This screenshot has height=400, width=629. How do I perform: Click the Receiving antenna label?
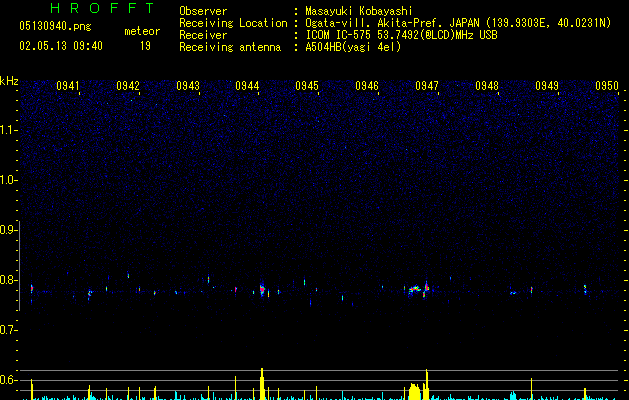[230, 47]
